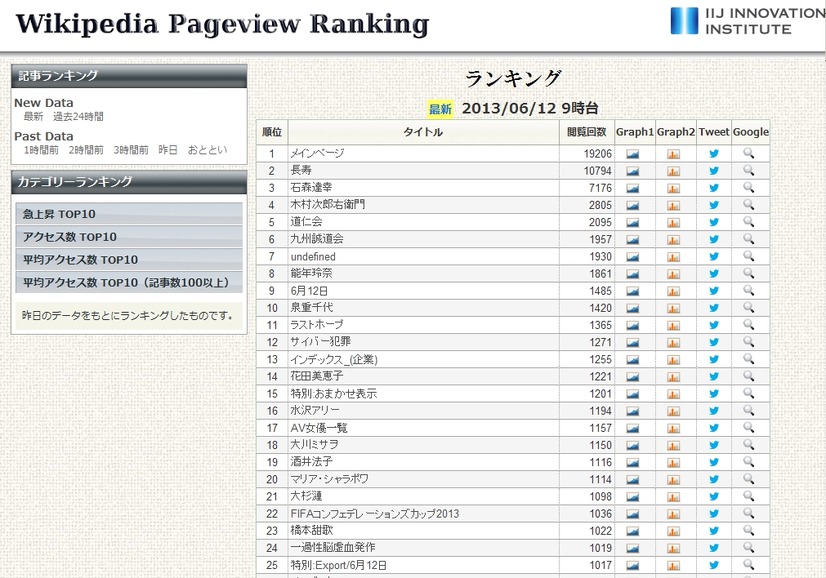Google search icon for マリア・シャラポワ row
The width and height of the screenshot is (826, 578).
749,479
